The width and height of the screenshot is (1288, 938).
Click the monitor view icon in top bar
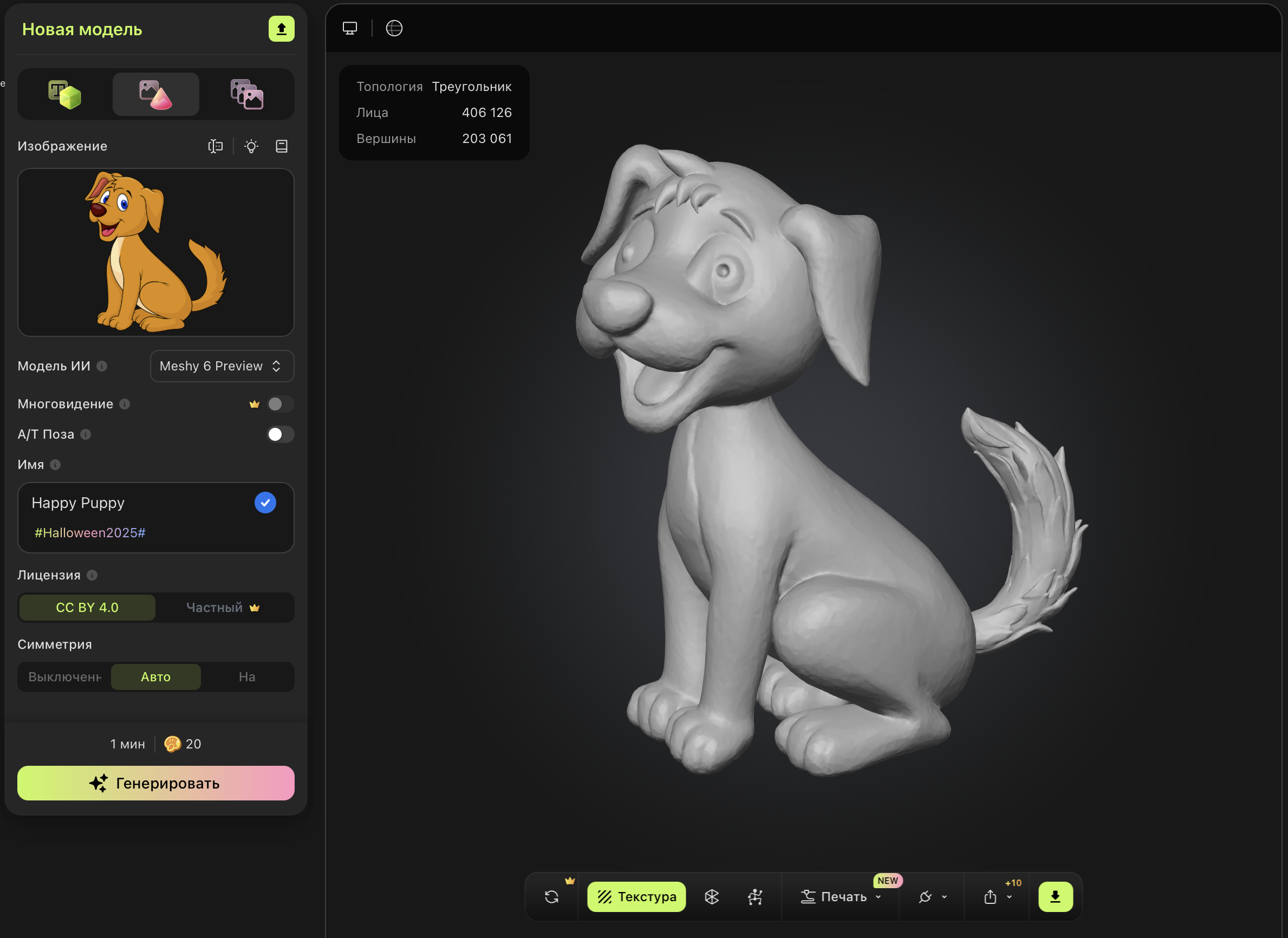350,28
